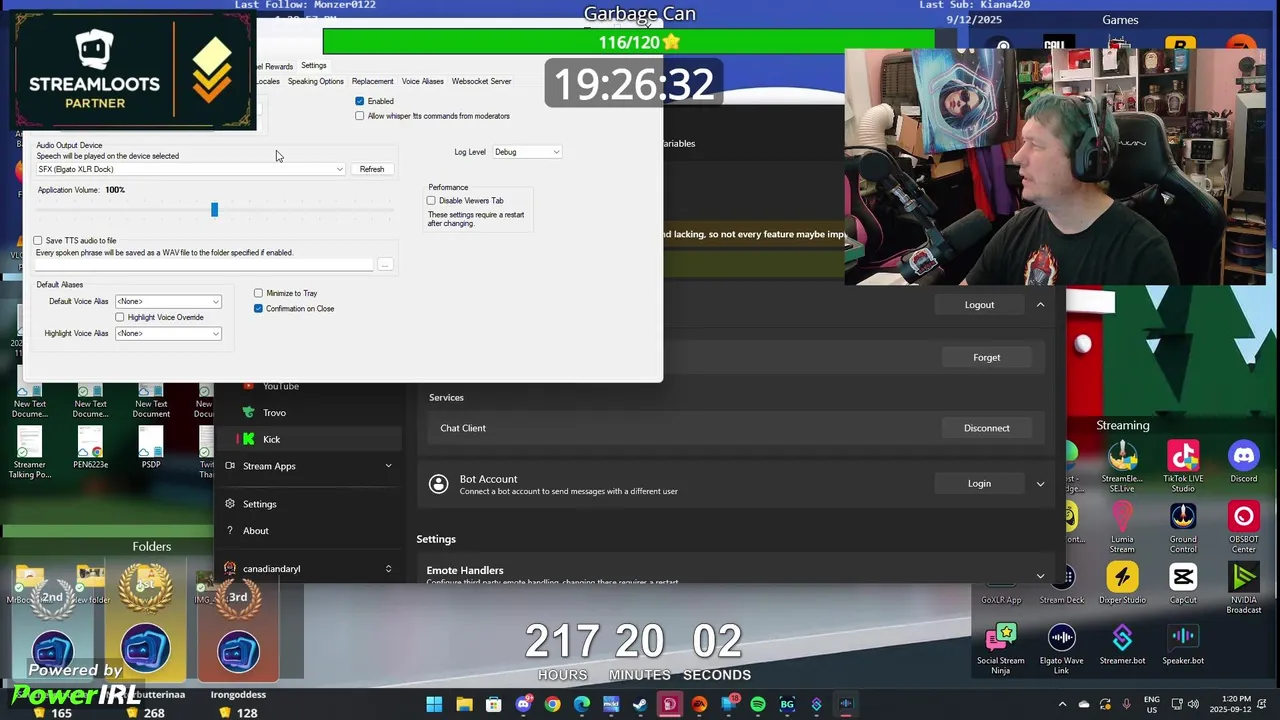Open Speaker.bot taskbar icon
Screen dimensions: 1280x720
846,704
